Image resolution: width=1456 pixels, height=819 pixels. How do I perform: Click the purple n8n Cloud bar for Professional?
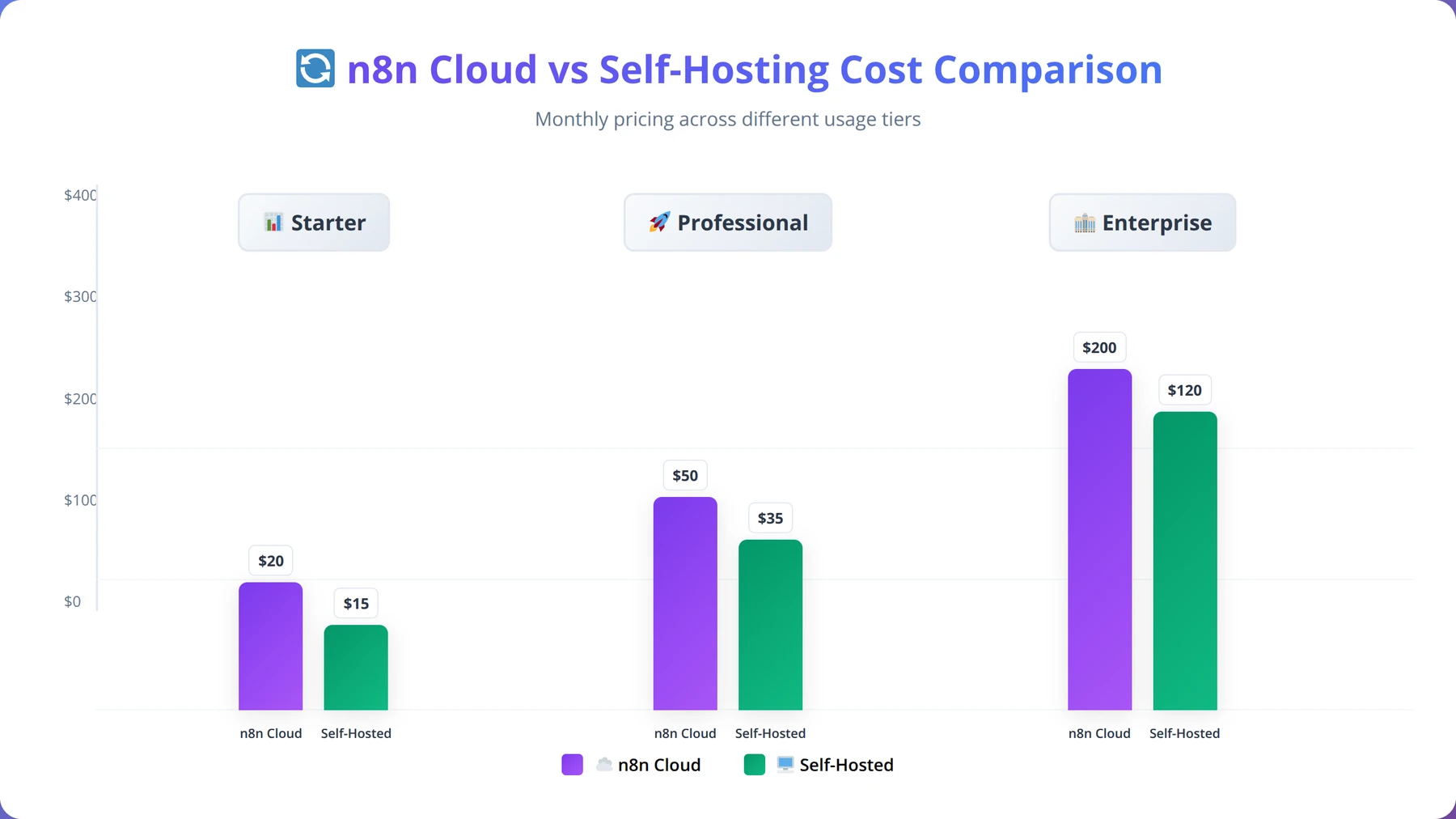pos(685,604)
